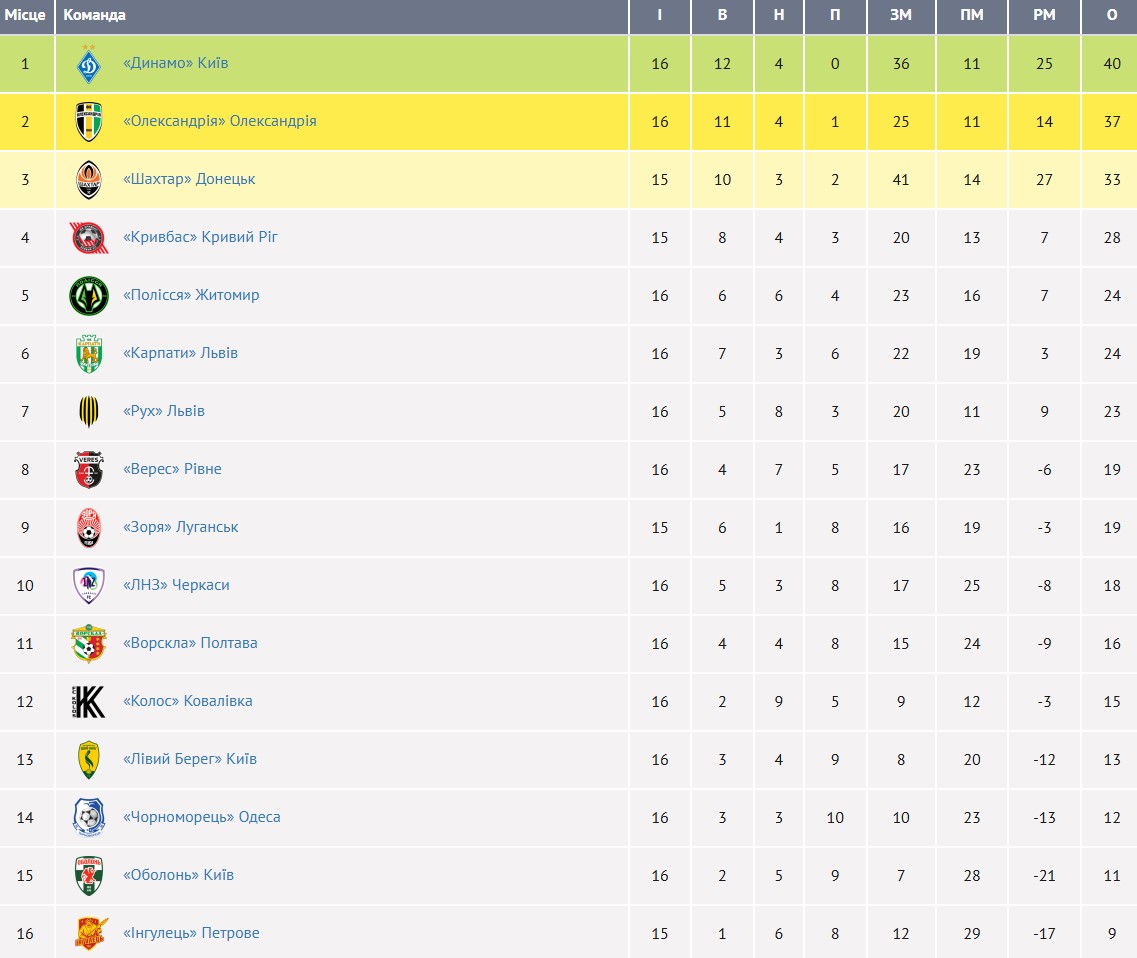The height and width of the screenshot is (958, 1137).
Task: Click the Obolon Kyiv club crest
Action: 89,876
